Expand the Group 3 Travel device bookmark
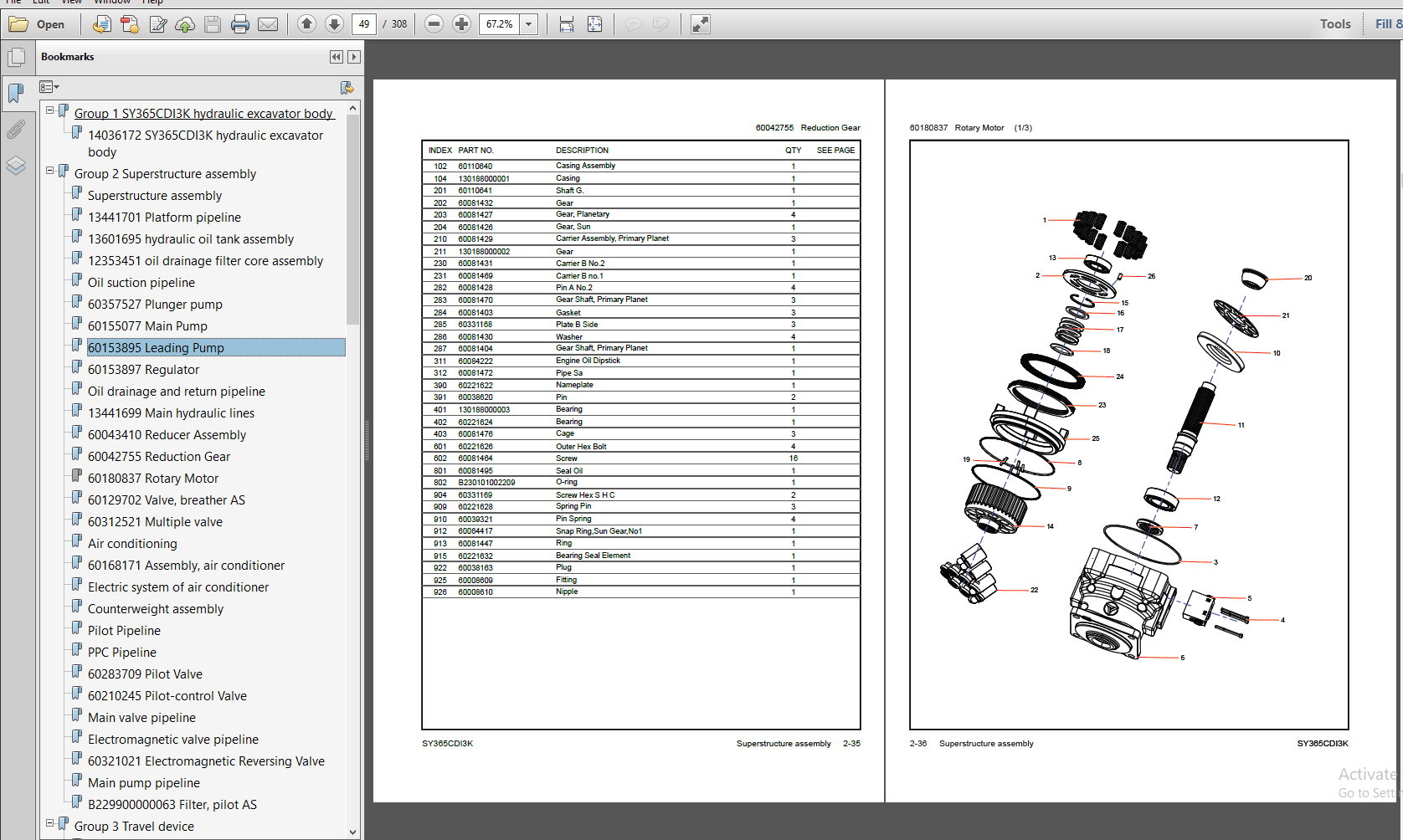Screen dimensions: 1403x840 (49, 822)
